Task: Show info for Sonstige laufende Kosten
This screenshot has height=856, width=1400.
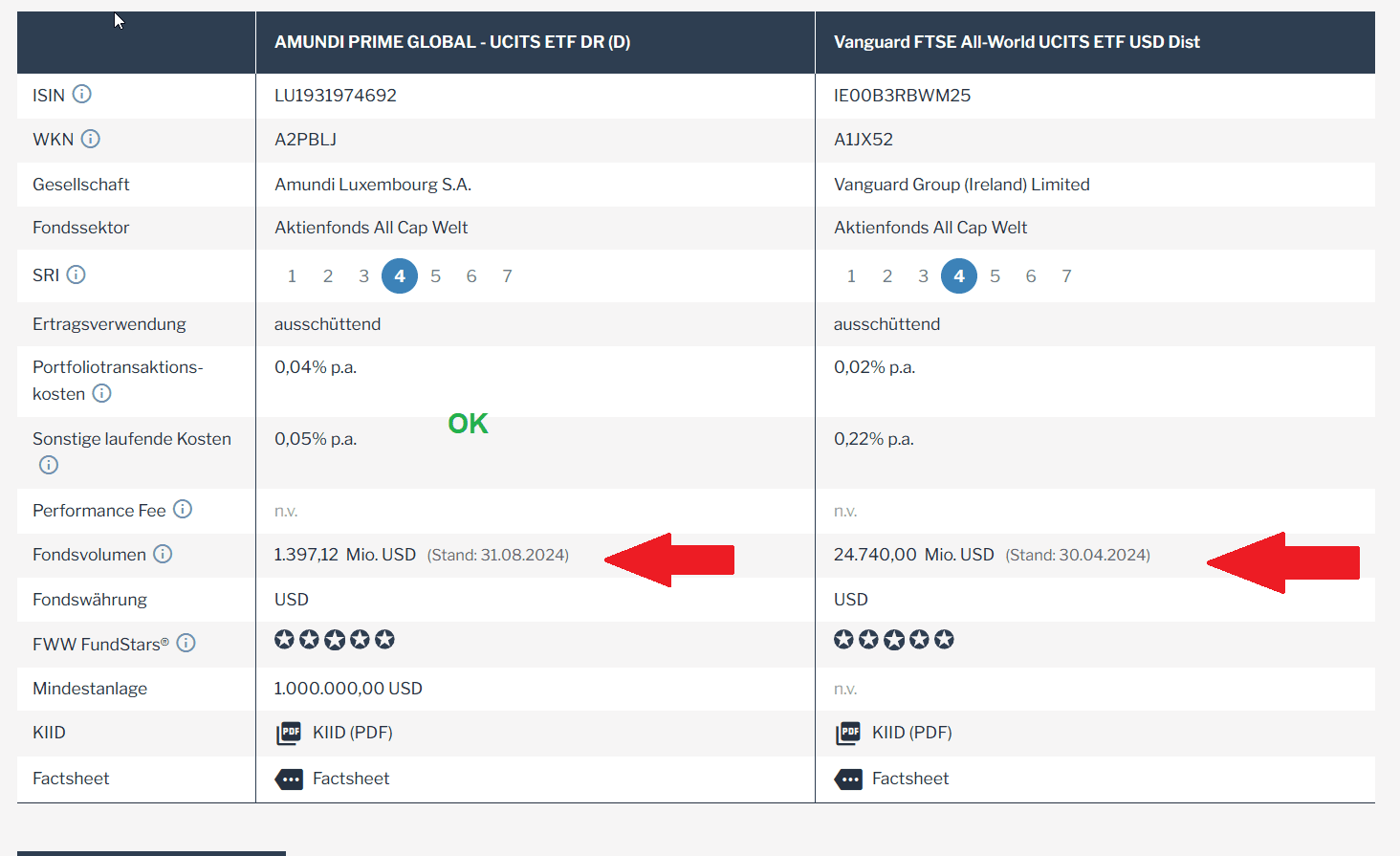Action: pos(49,465)
